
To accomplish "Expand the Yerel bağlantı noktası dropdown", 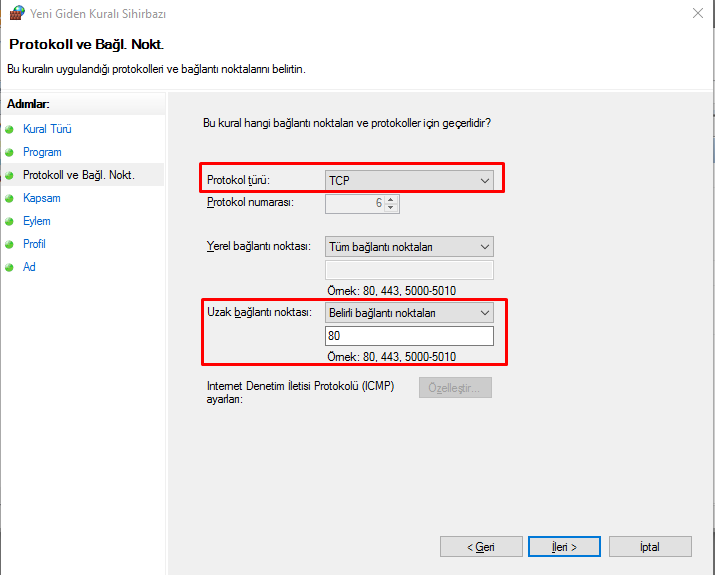I will click(x=409, y=247).
